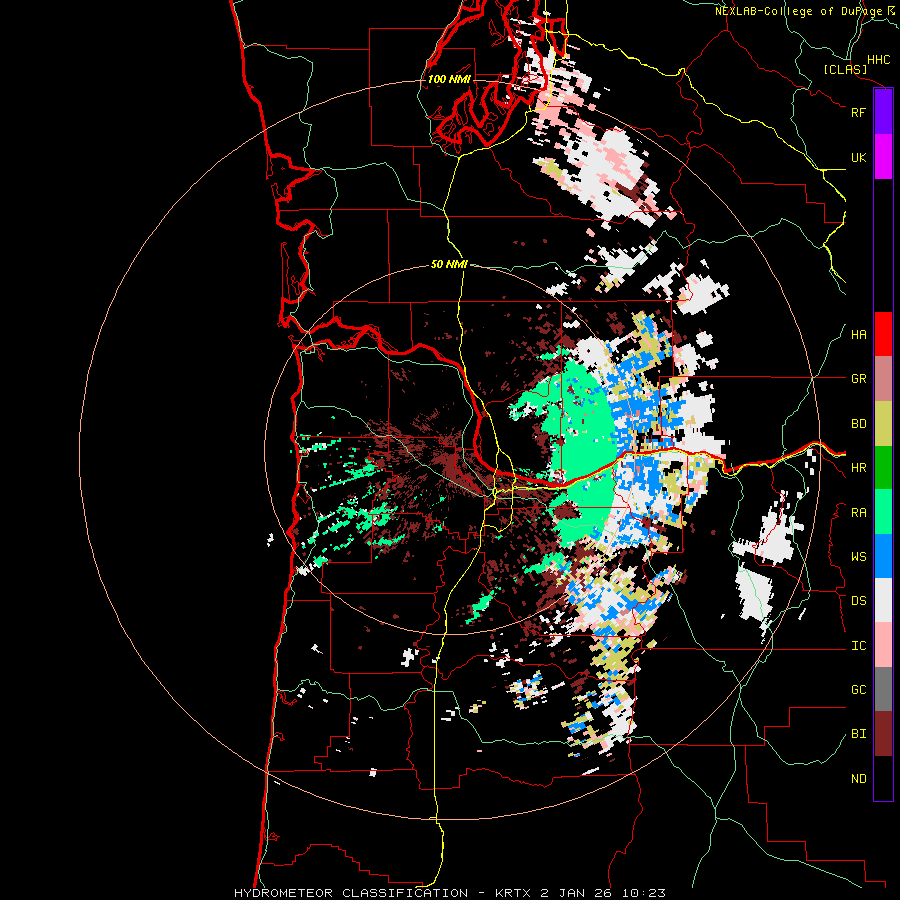Click the RF legend label
The width and height of the screenshot is (900, 900).
click(858, 112)
